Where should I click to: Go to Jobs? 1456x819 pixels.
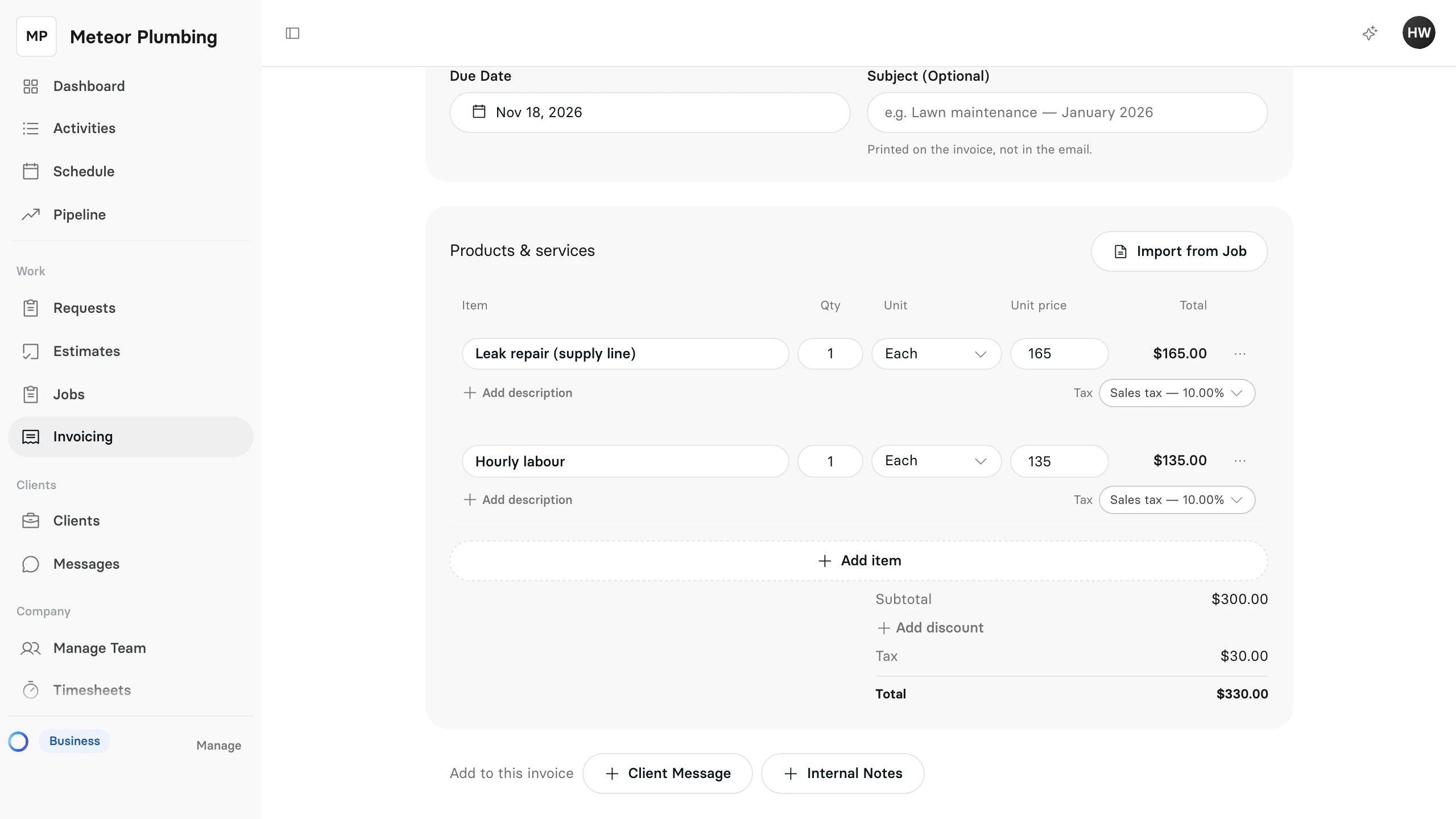[x=130, y=394]
